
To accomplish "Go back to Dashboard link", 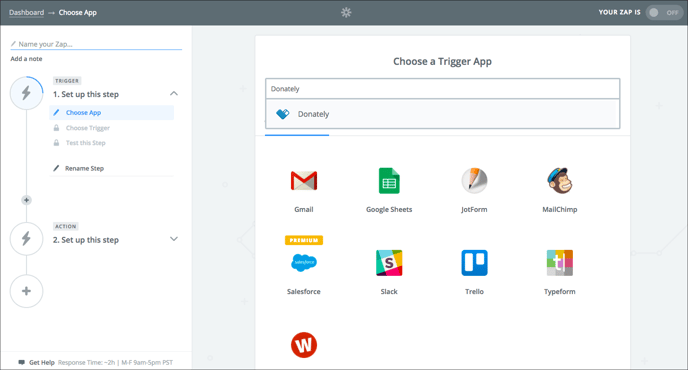I will (26, 13).
